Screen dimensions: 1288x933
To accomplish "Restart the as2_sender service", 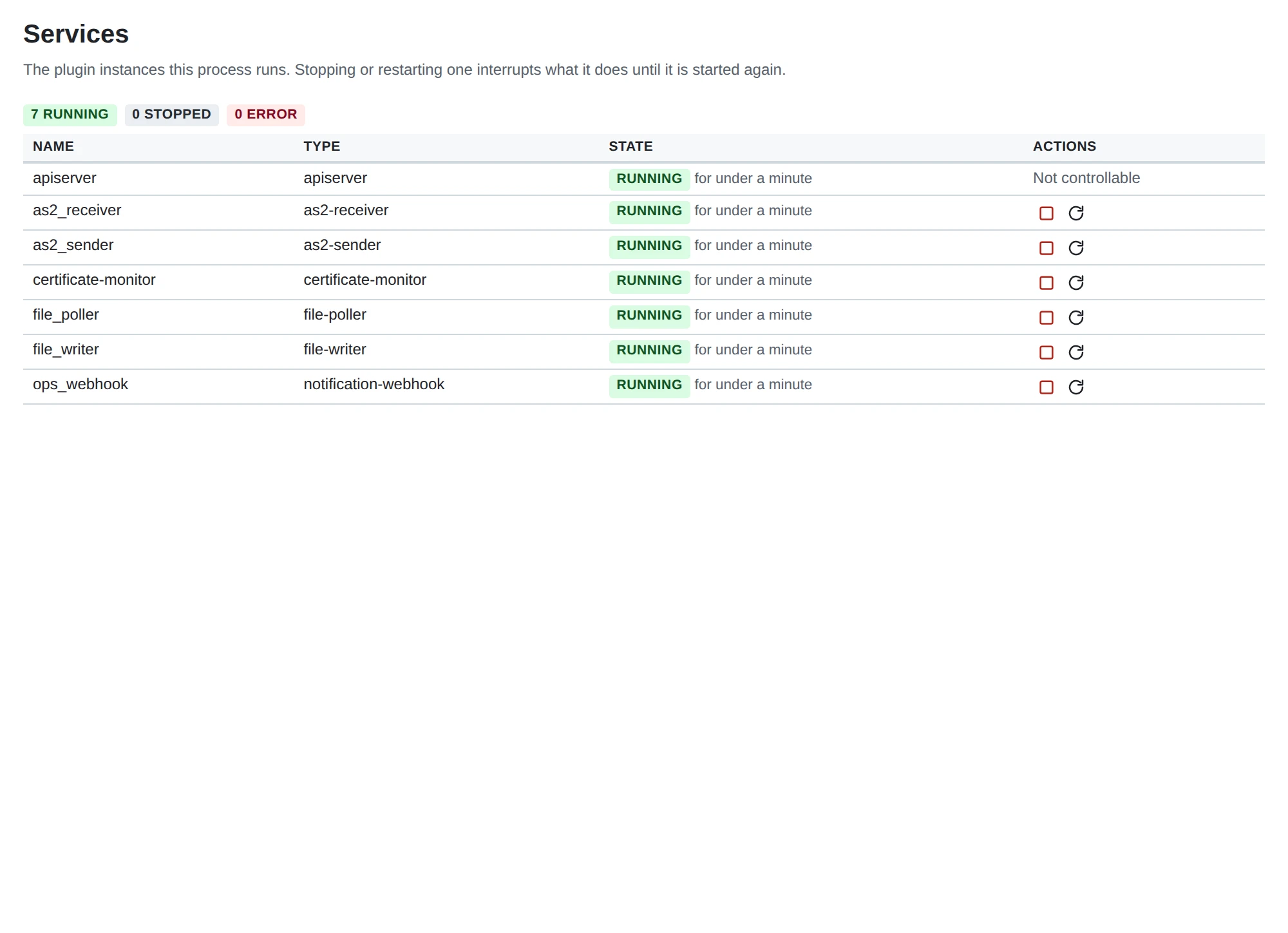I will (1076, 248).
